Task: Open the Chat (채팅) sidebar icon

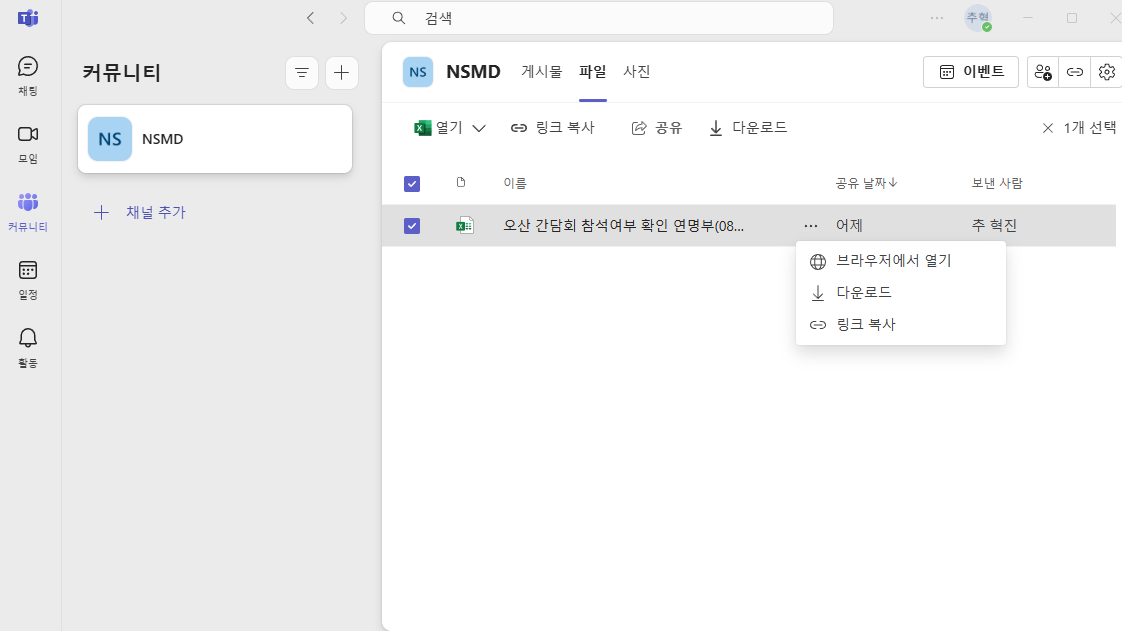Action: coord(28,76)
